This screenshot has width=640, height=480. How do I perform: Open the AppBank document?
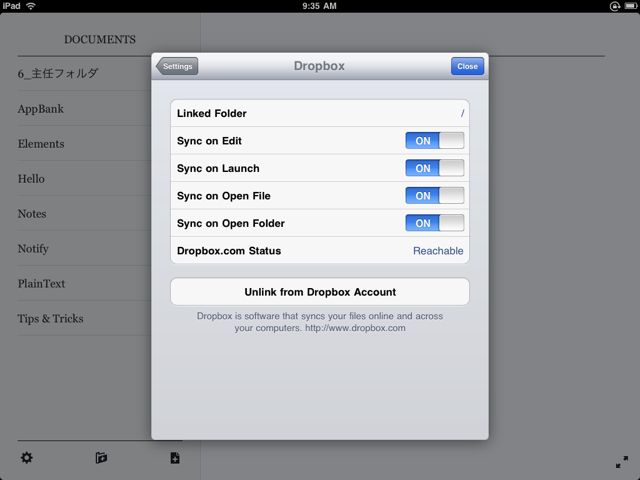(x=40, y=109)
